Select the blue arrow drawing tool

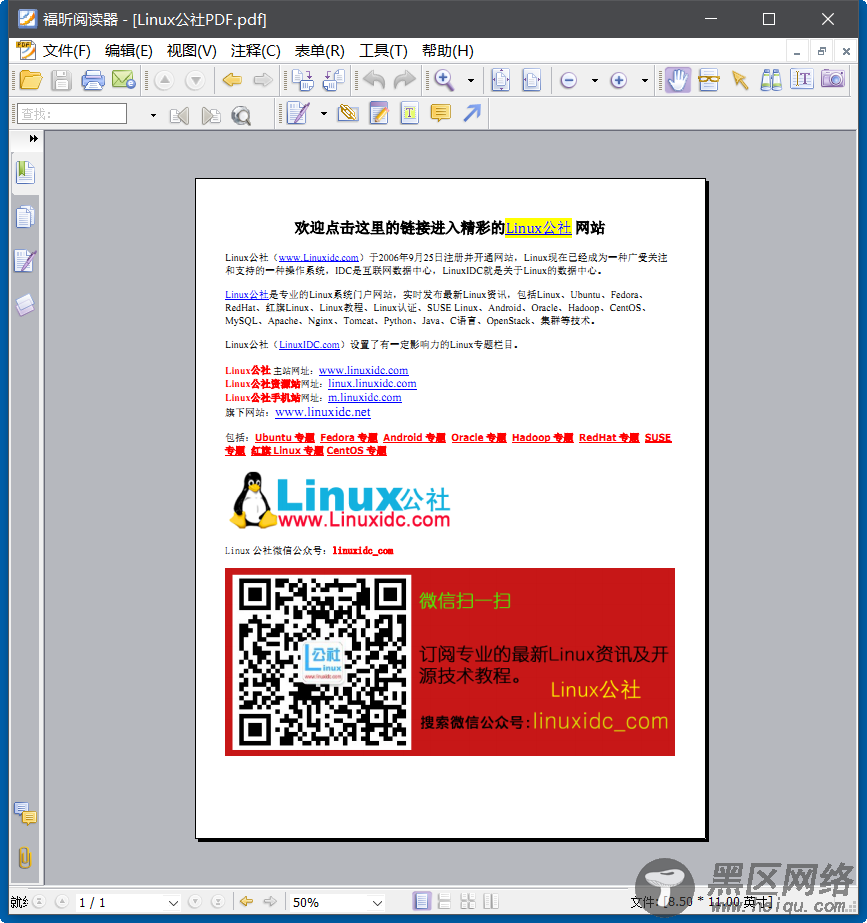pos(472,112)
